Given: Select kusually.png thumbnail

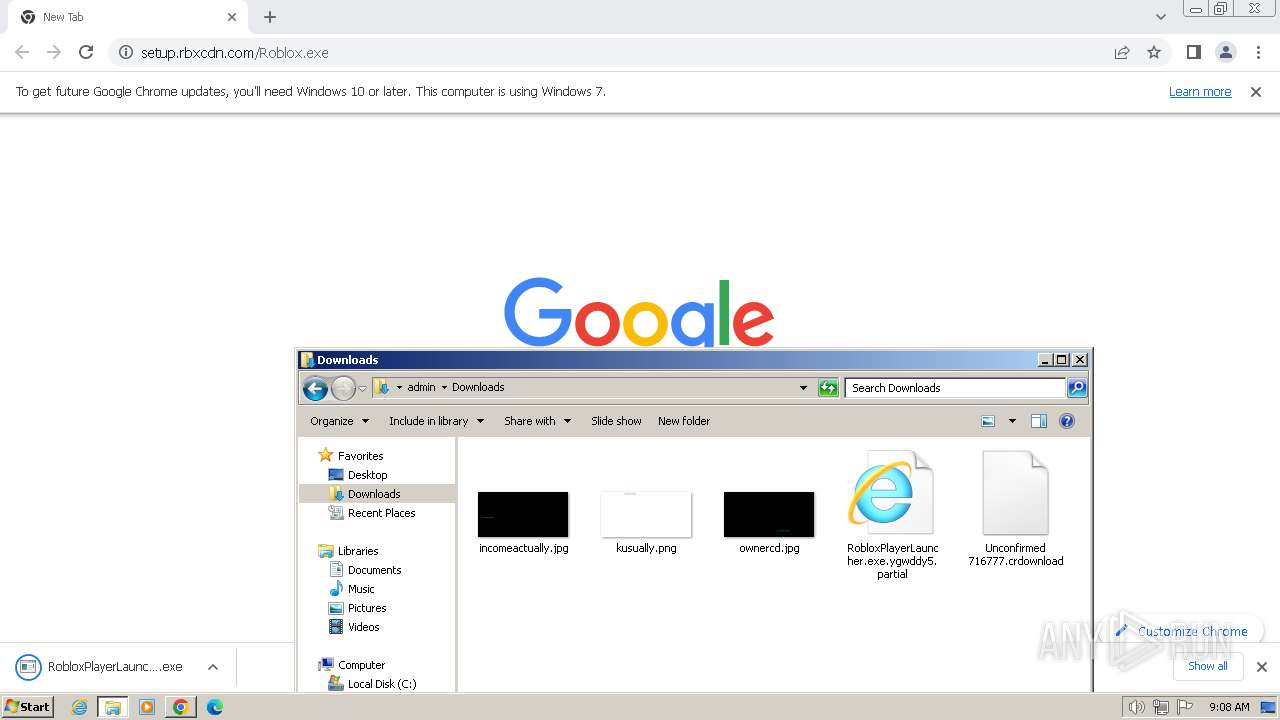Looking at the screenshot, I should (646, 514).
